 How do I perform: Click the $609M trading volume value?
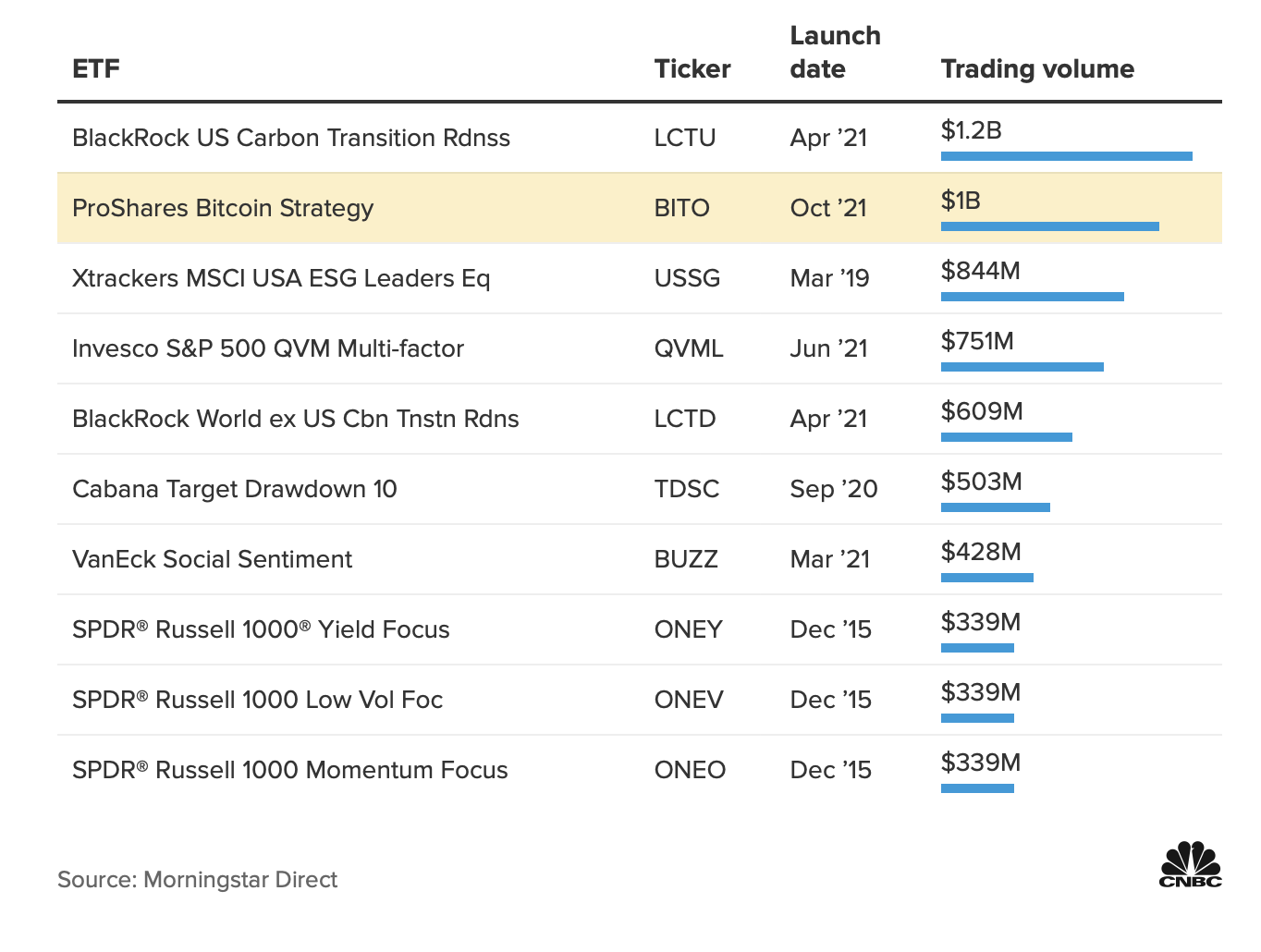point(982,411)
